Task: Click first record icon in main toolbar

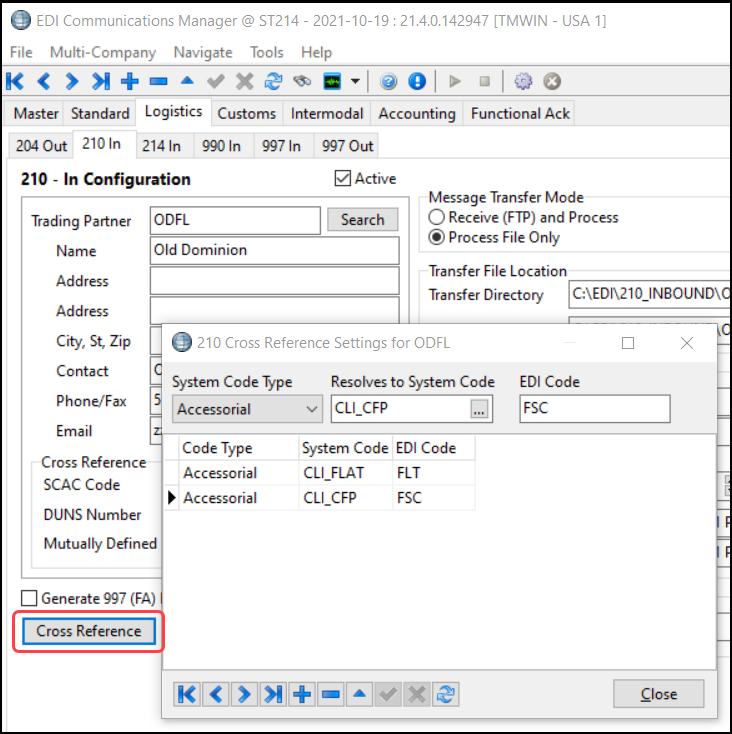Action: 15,81
